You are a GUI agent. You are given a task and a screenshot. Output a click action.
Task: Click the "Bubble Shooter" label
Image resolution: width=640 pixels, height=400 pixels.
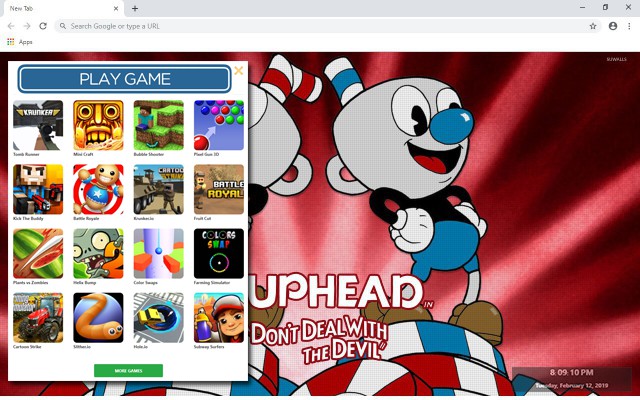pos(149,154)
